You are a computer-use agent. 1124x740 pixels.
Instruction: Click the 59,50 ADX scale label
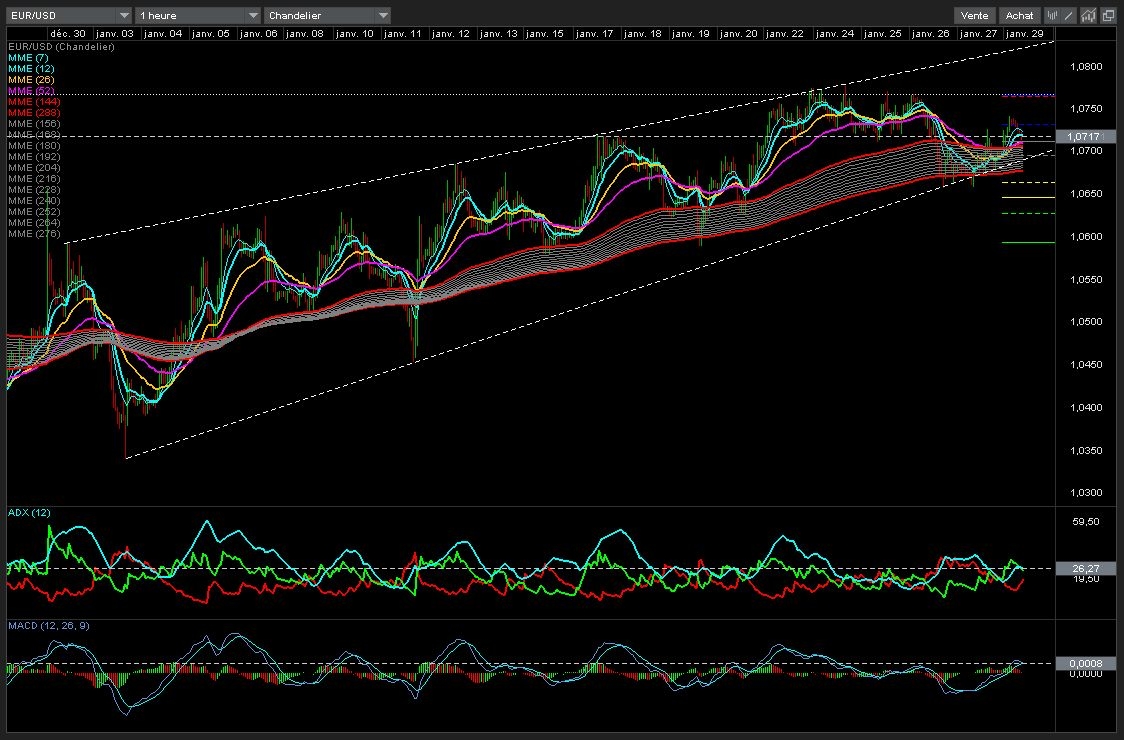[1085, 521]
